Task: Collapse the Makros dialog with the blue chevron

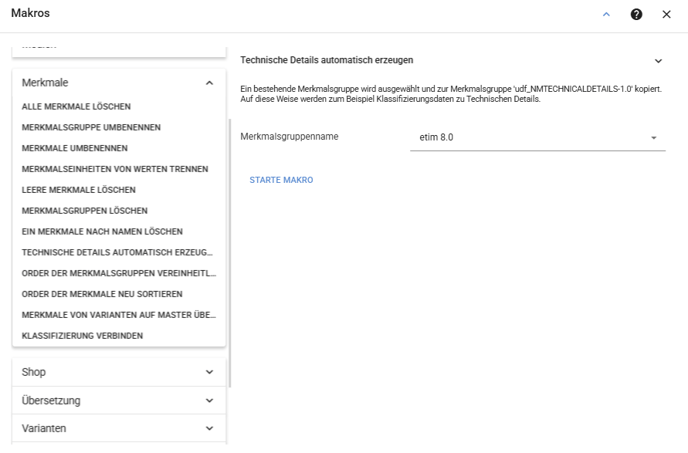Action: pos(606,14)
